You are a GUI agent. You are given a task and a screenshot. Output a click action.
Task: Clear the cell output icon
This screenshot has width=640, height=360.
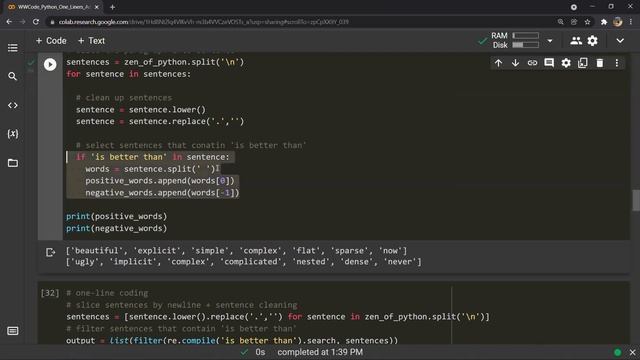click(50, 252)
